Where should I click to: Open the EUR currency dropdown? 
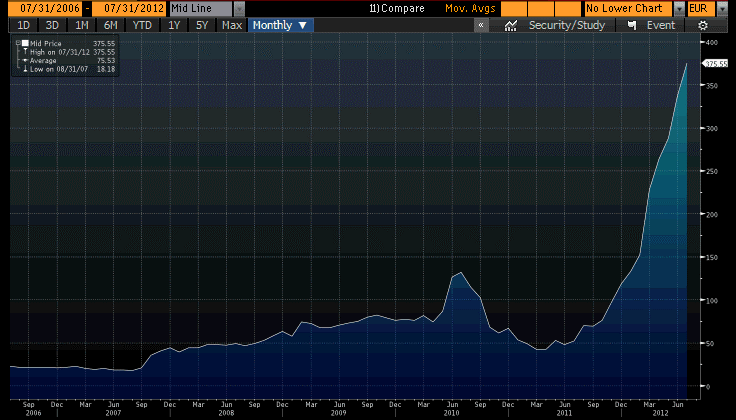[721, 8]
